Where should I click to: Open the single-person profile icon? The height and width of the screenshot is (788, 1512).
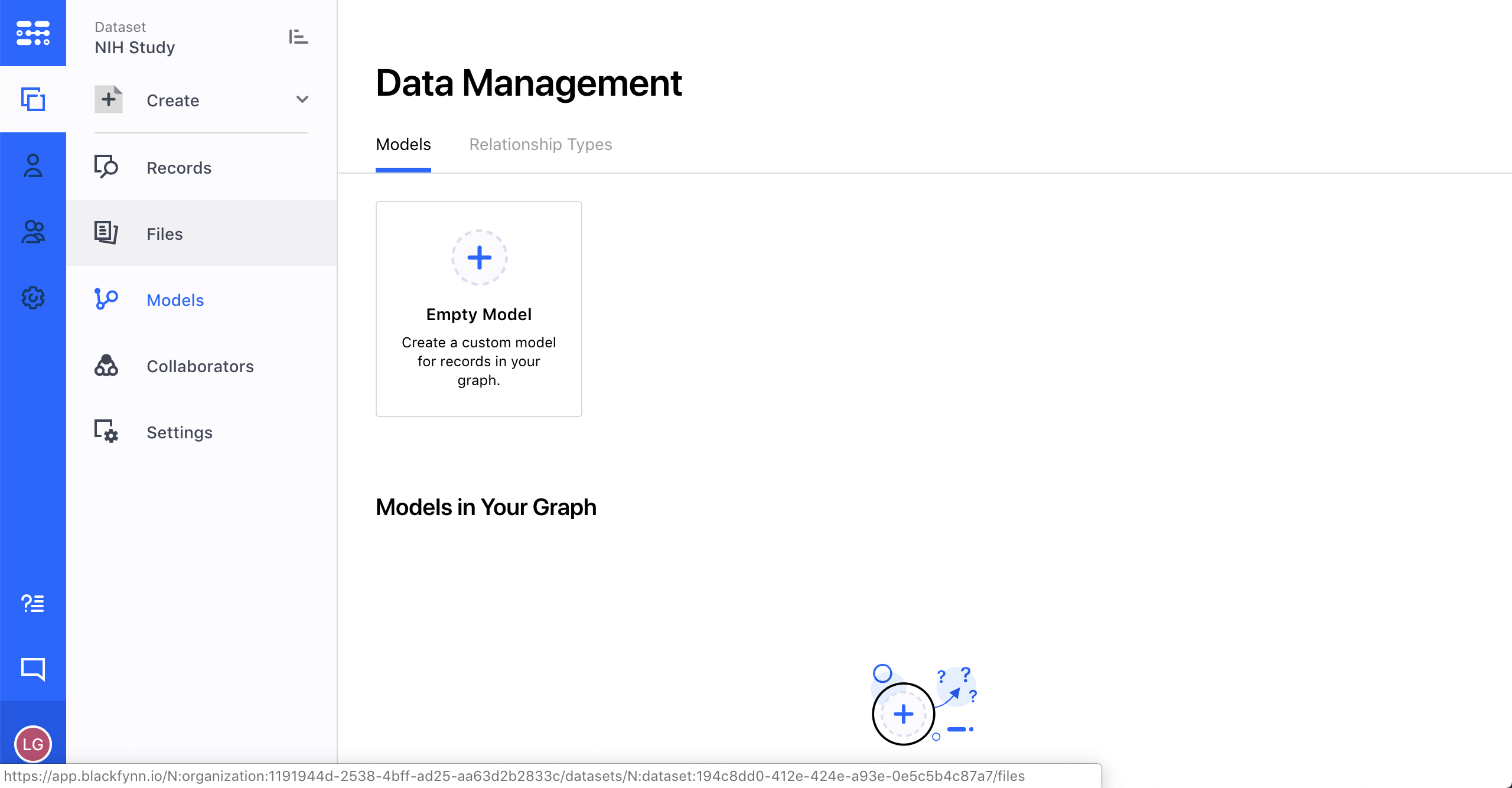(x=33, y=166)
